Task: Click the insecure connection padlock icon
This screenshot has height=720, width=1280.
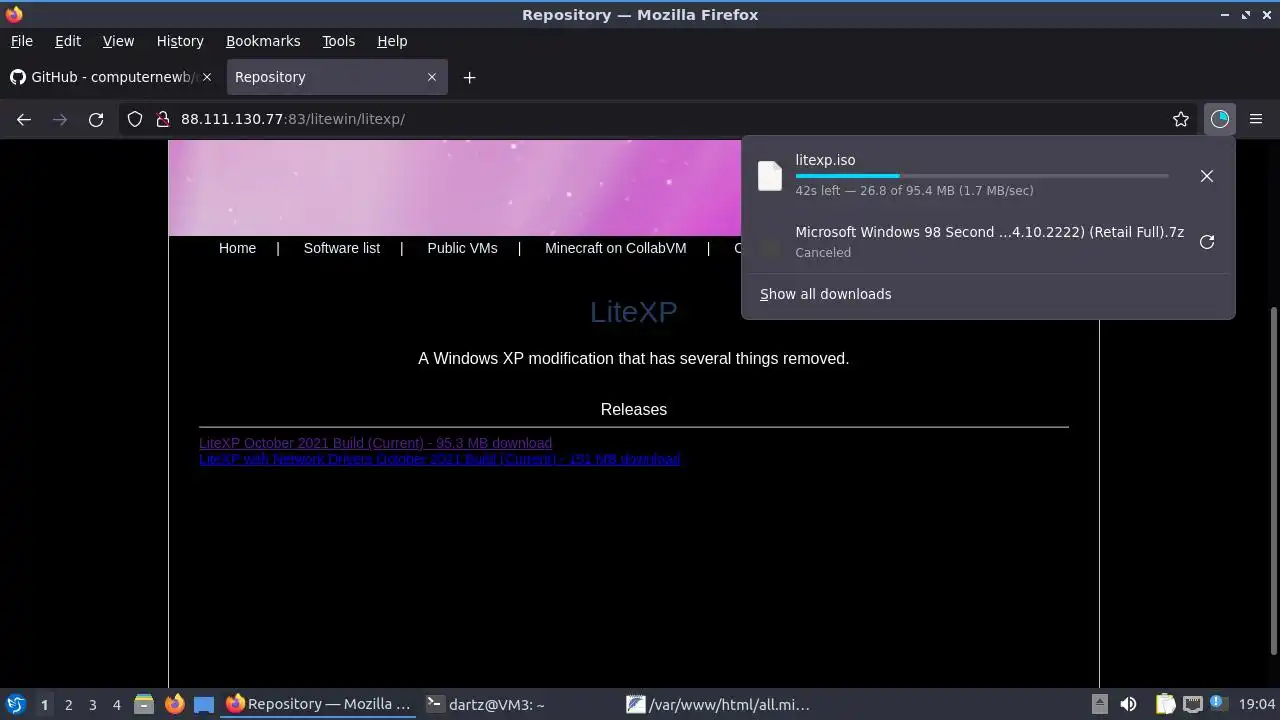Action: [x=163, y=119]
